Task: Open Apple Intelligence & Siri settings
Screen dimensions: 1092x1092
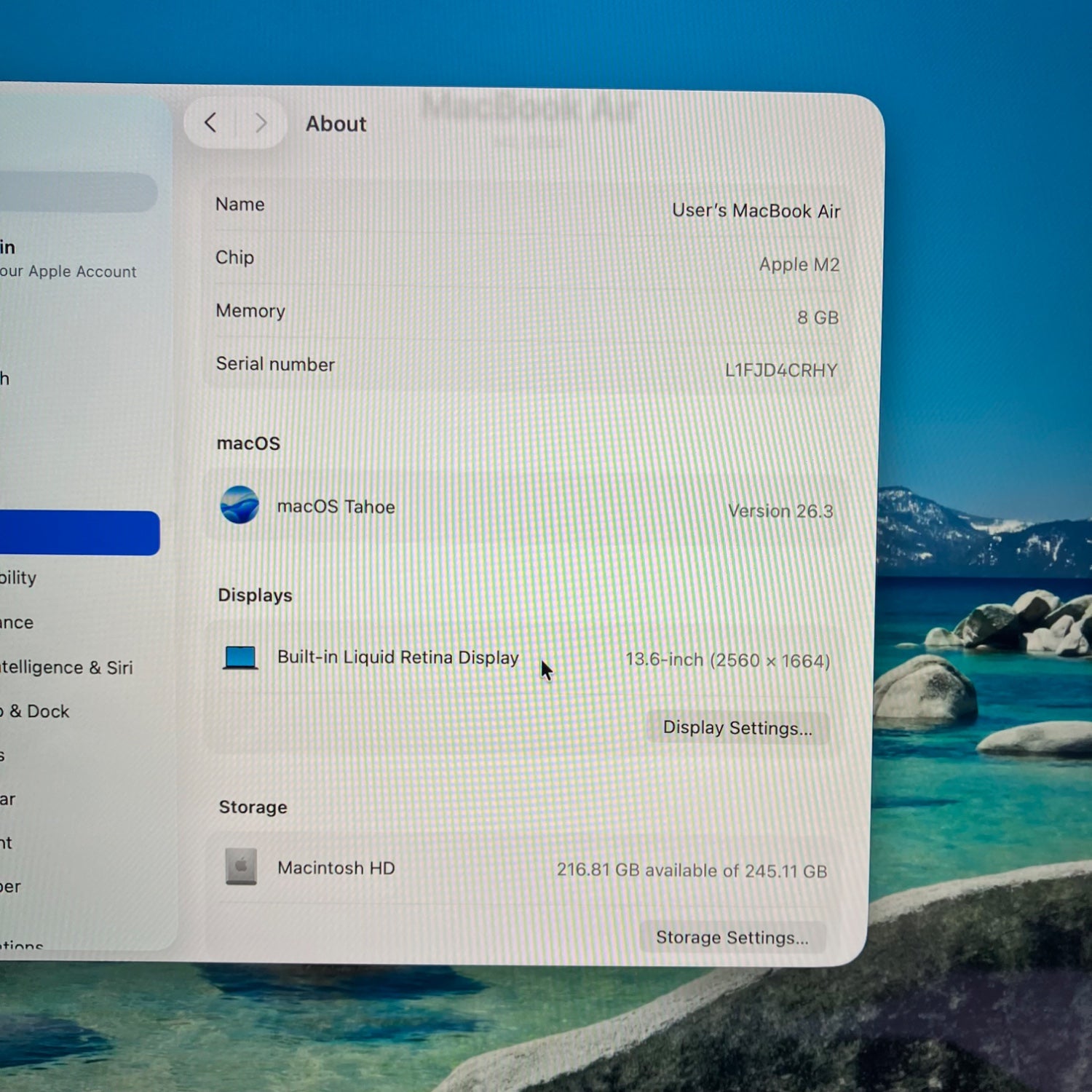Action: pos(66,668)
